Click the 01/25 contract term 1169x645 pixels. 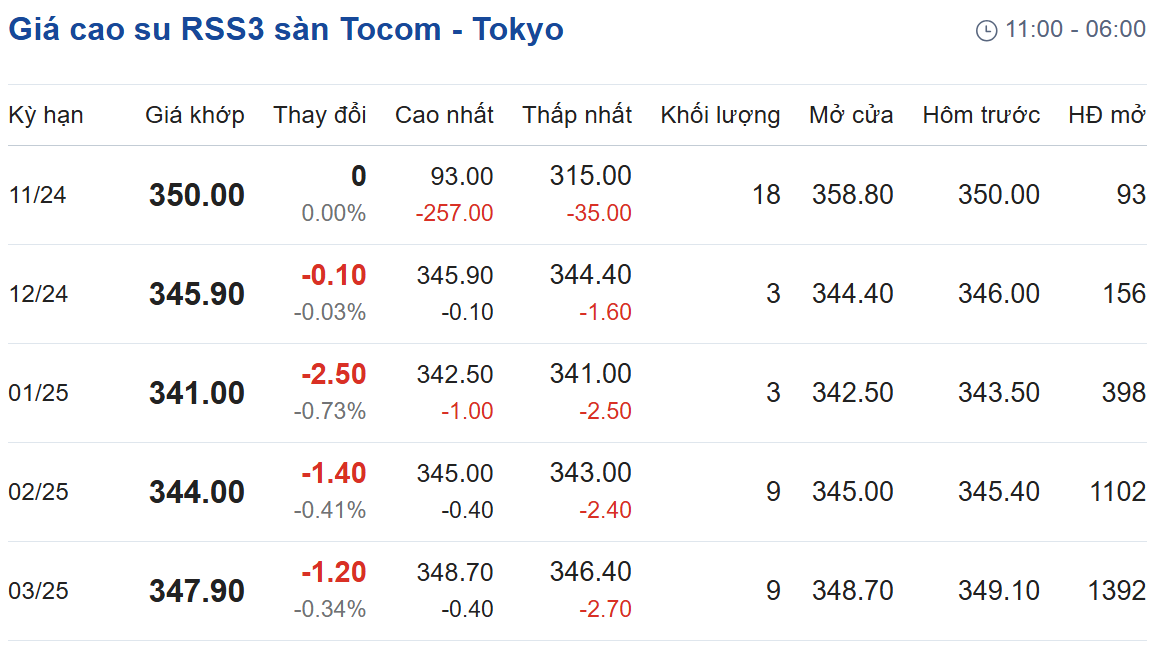(38, 393)
